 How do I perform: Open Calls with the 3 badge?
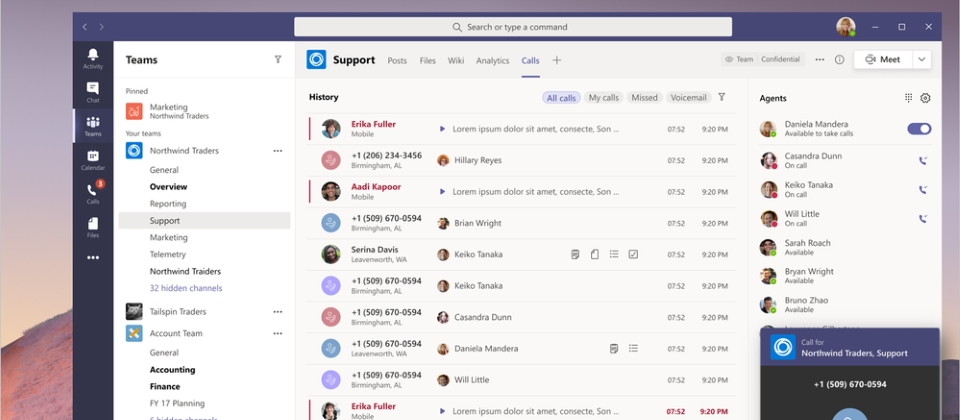(x=93, y=193)
